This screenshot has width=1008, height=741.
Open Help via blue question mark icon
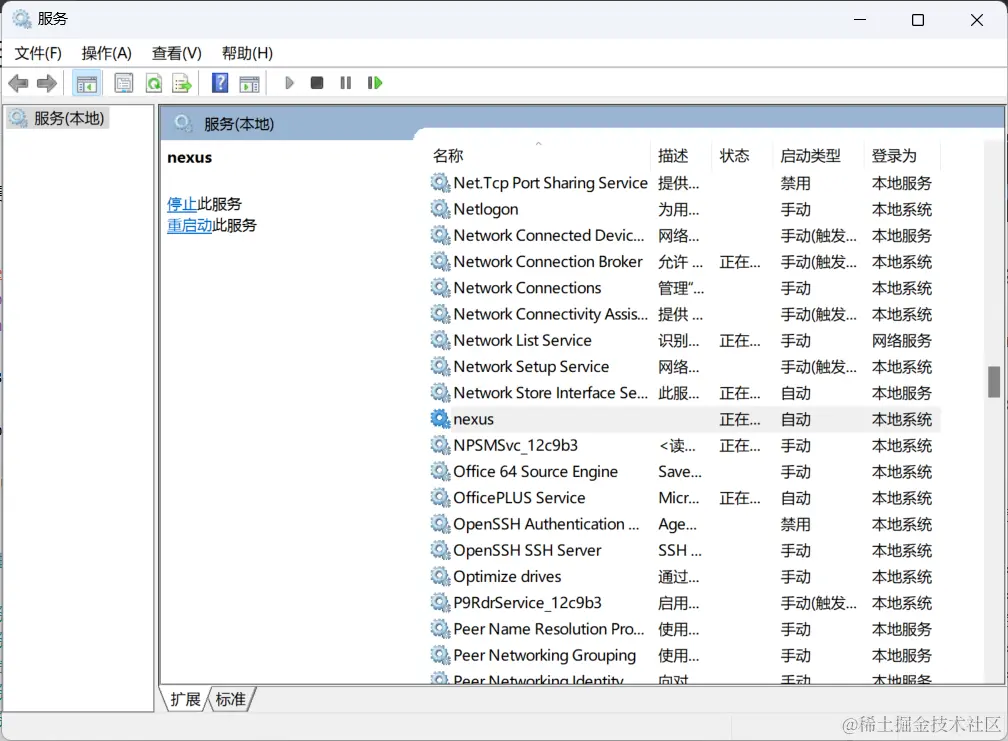point(220,83)
